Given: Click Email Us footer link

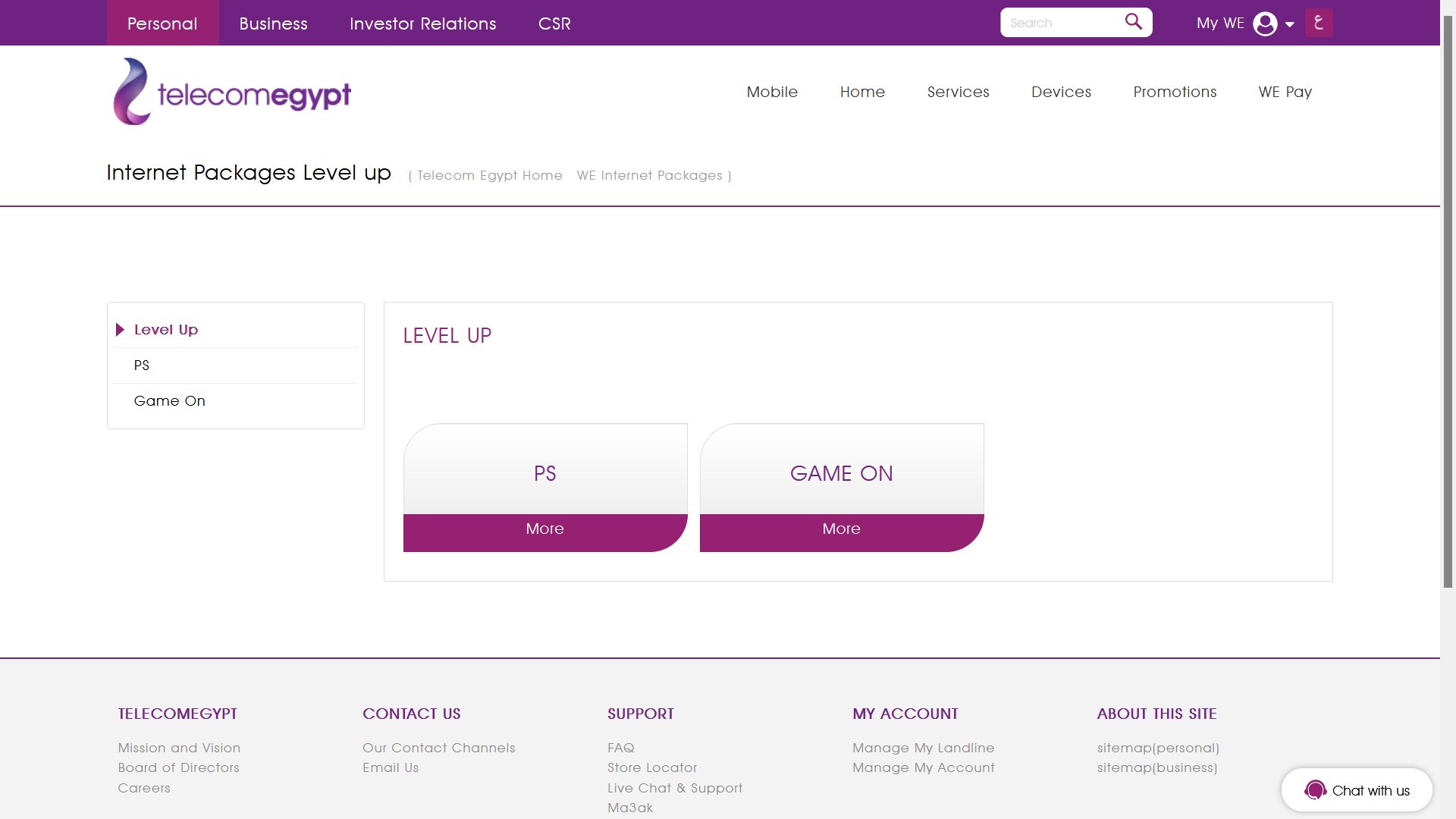Looking at the screenshot, I should pos(391,767).
